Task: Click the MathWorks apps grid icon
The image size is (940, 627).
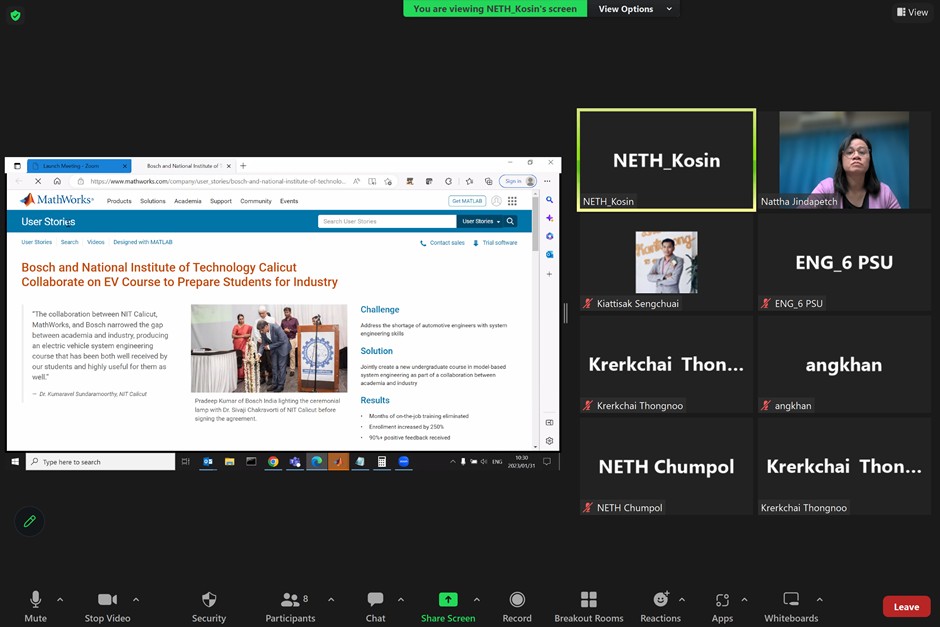Action: [x=512, y=201]
